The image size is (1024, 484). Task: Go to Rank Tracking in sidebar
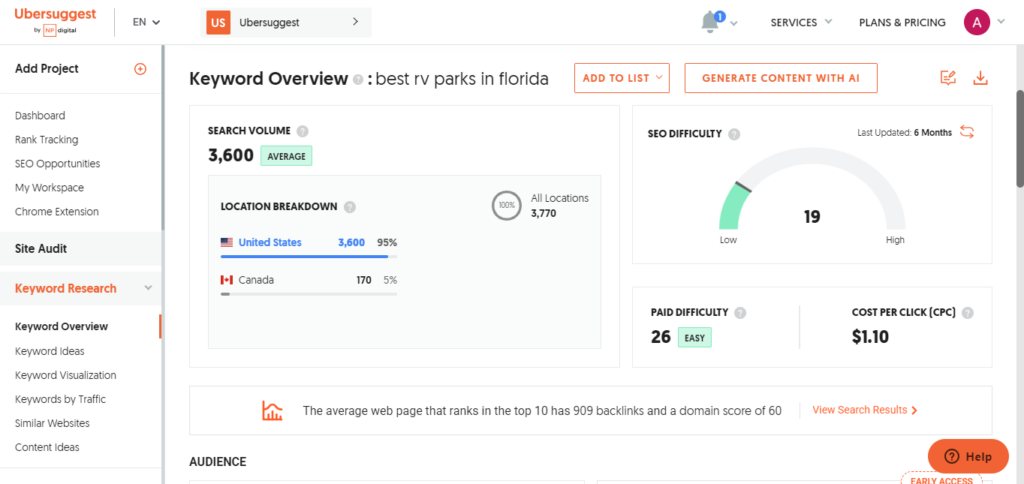tap(46, 140)
